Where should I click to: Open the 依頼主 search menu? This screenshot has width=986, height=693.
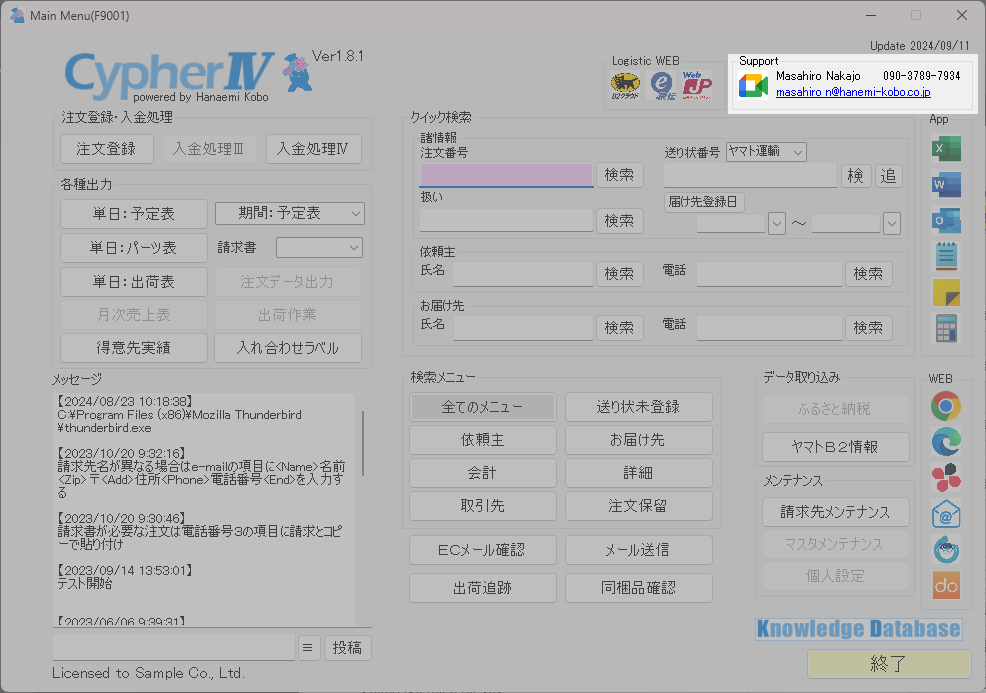[482, 440]
